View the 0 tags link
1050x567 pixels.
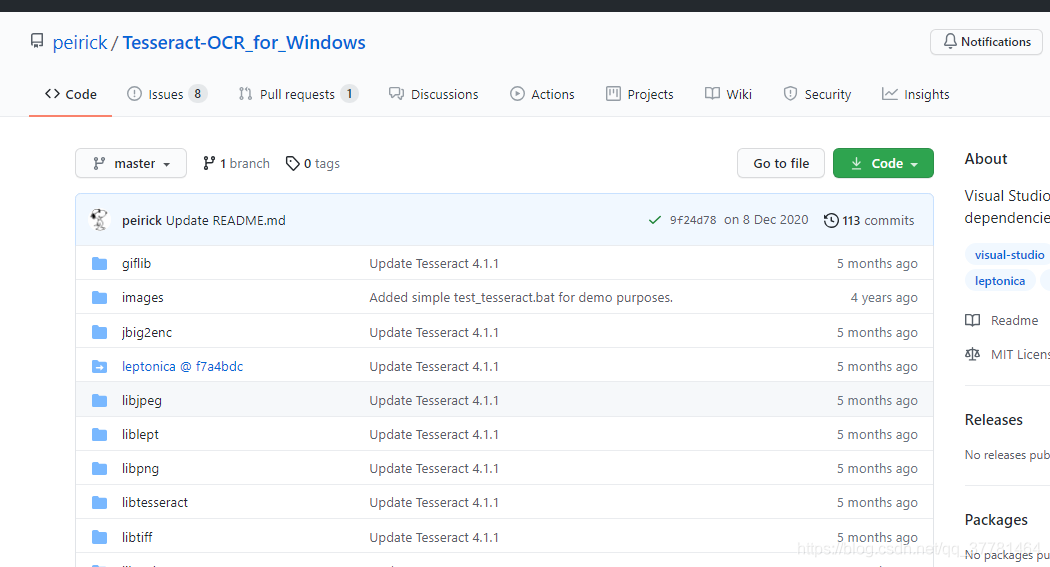[312, 163]
